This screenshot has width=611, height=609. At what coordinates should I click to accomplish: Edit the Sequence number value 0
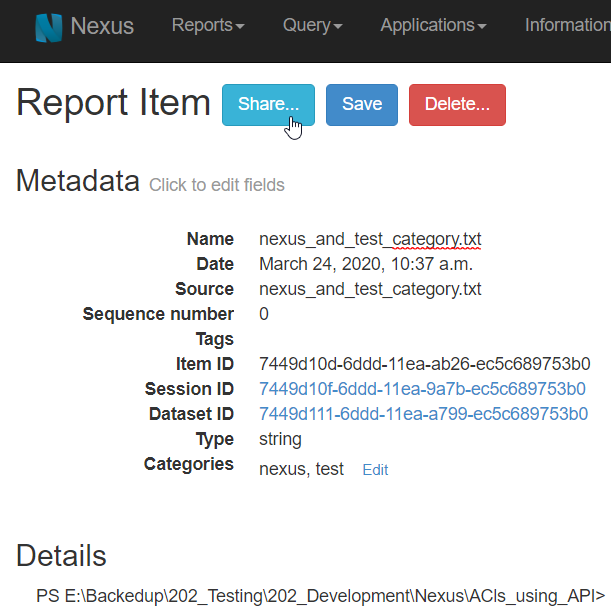click(x=264, y=314)
